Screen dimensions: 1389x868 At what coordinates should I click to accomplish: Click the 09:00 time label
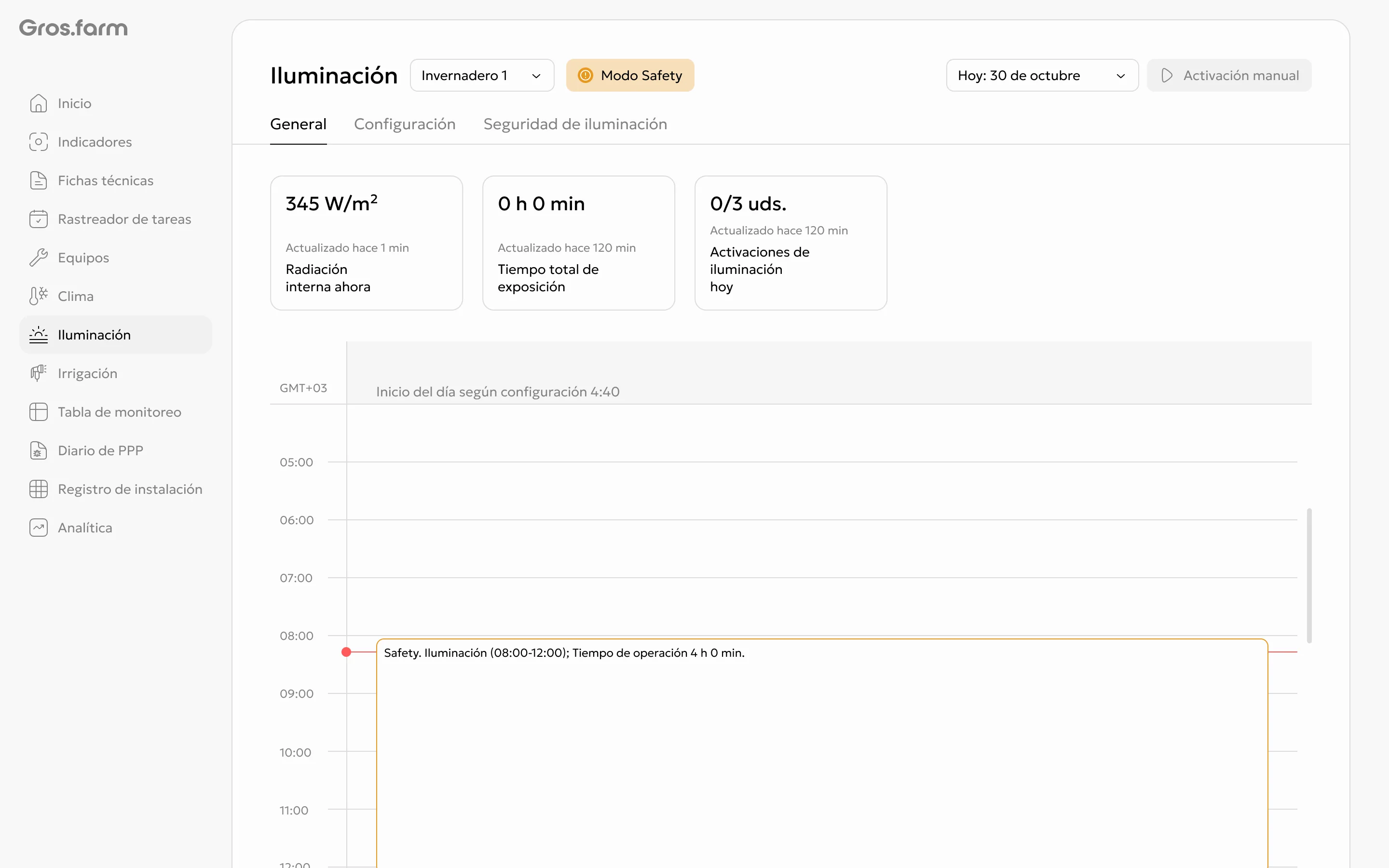click(296, 693)
